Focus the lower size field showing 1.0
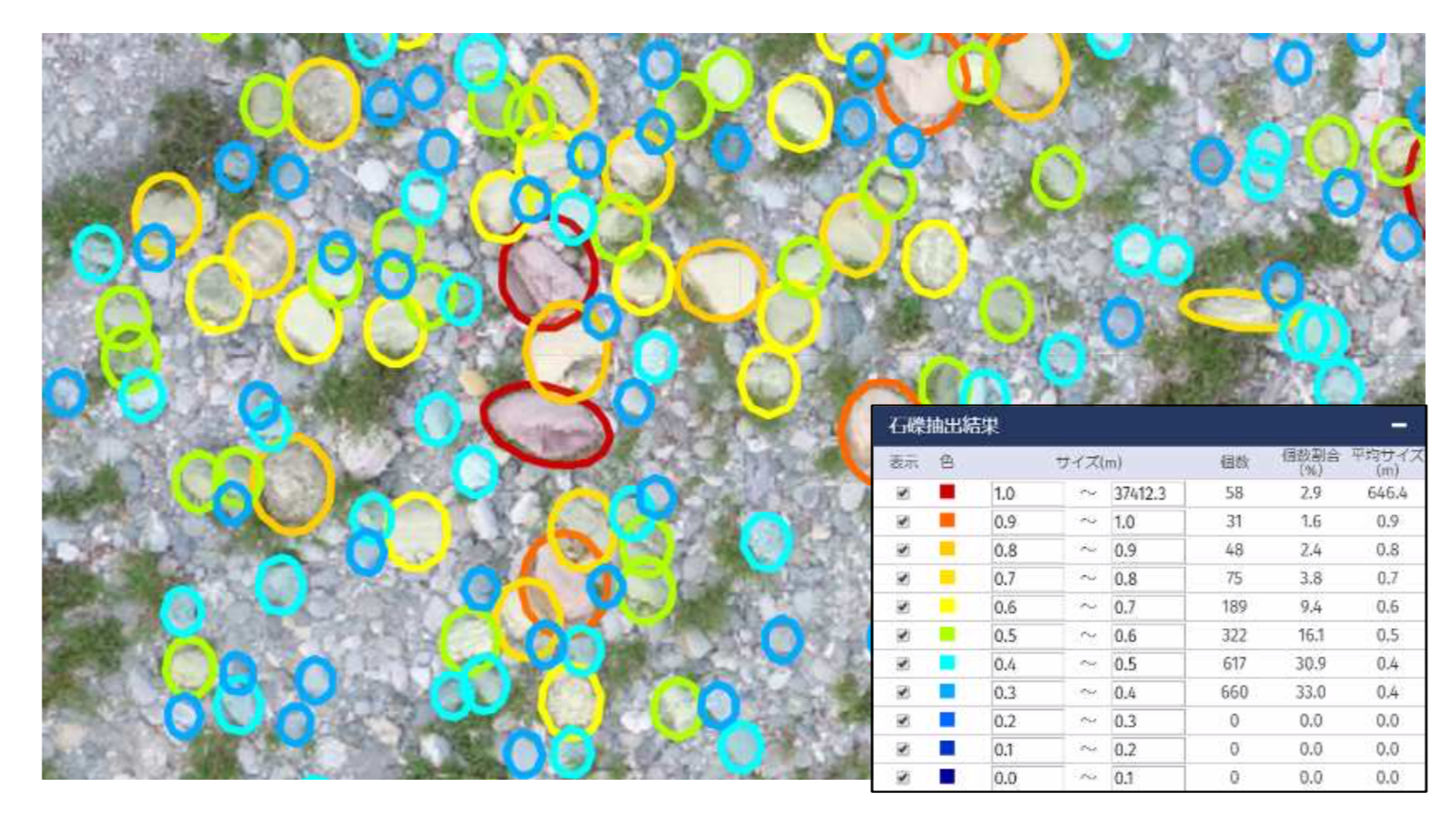The width and height of the screenshot is (1456, 823). click(1027, 493)
